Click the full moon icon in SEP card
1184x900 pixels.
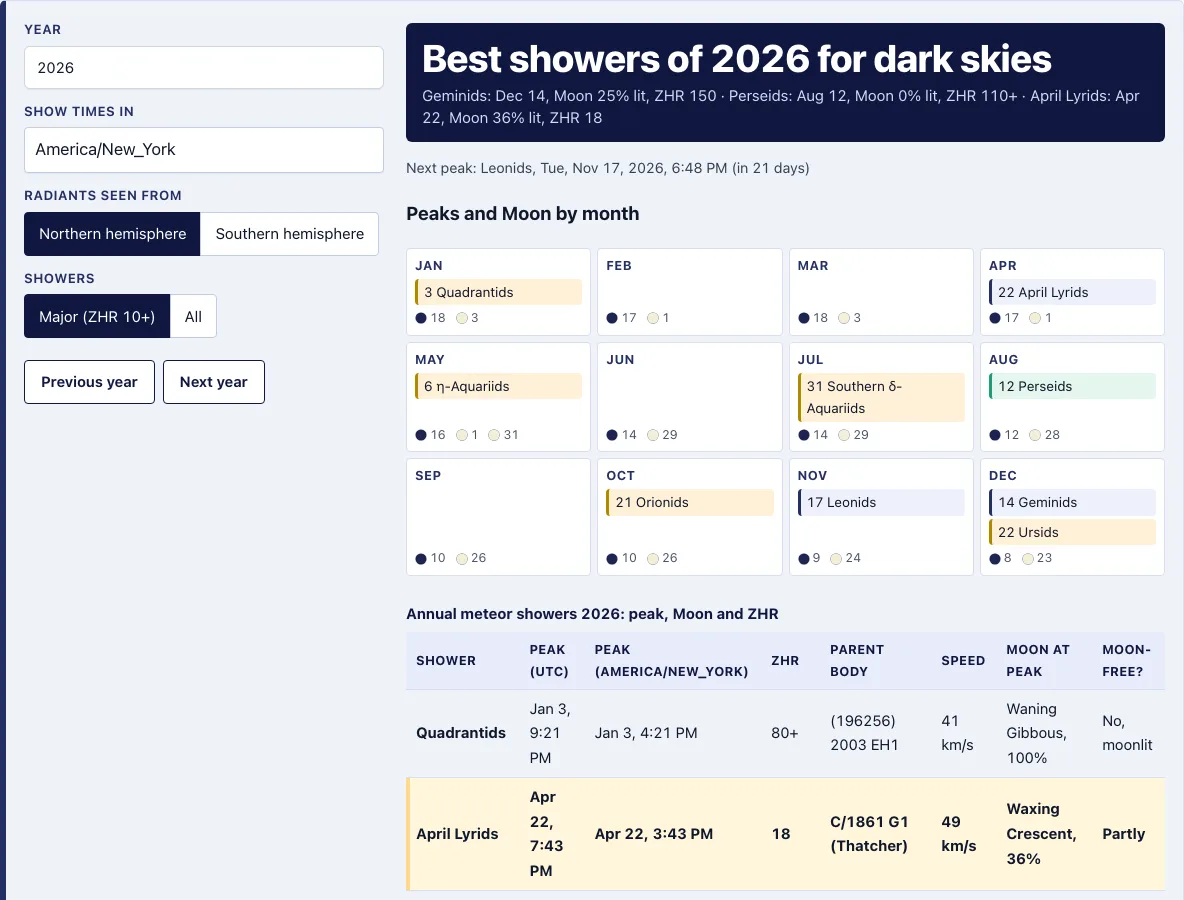pyautogui.click(x=462, y=559)
